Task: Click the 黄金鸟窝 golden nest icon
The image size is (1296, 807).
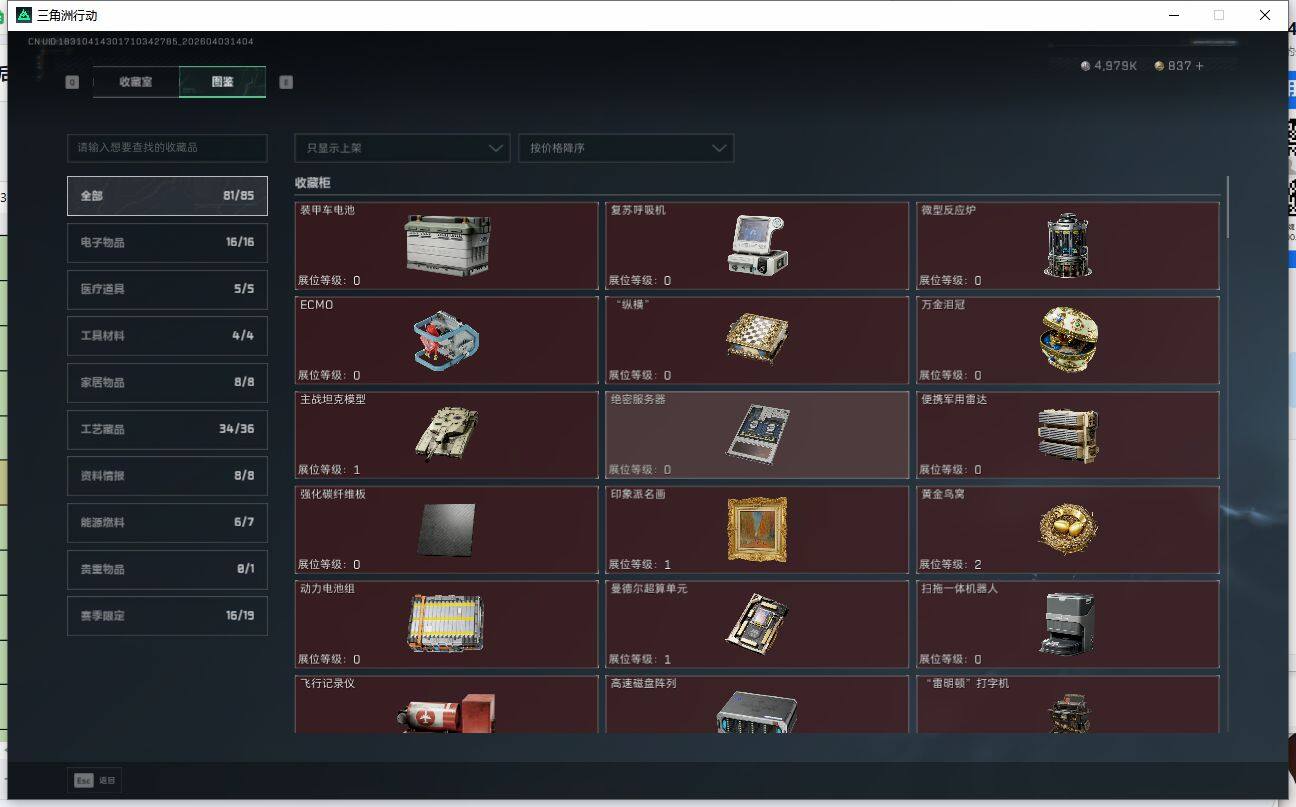Action: click(x=1068, y=528)
